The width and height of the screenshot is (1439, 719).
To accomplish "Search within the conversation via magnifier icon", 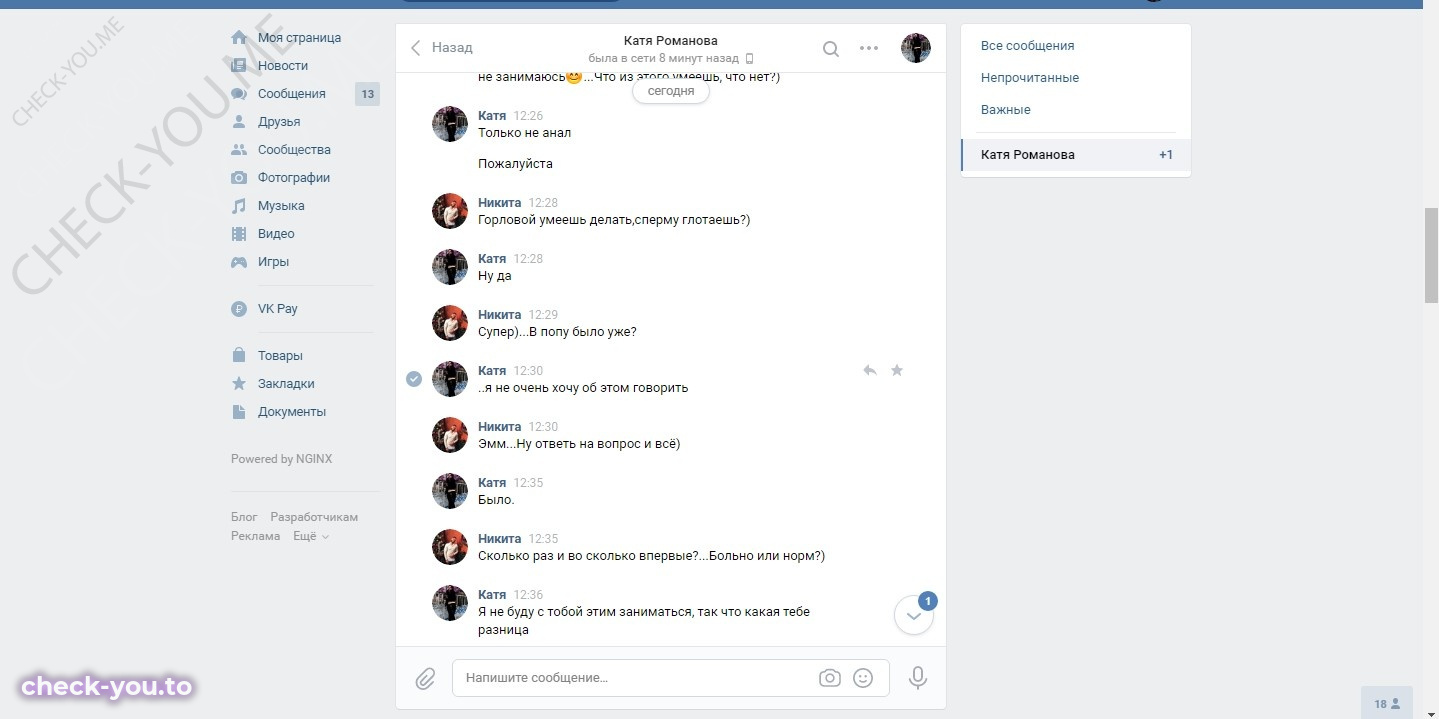I will click(x=831, y=48).
